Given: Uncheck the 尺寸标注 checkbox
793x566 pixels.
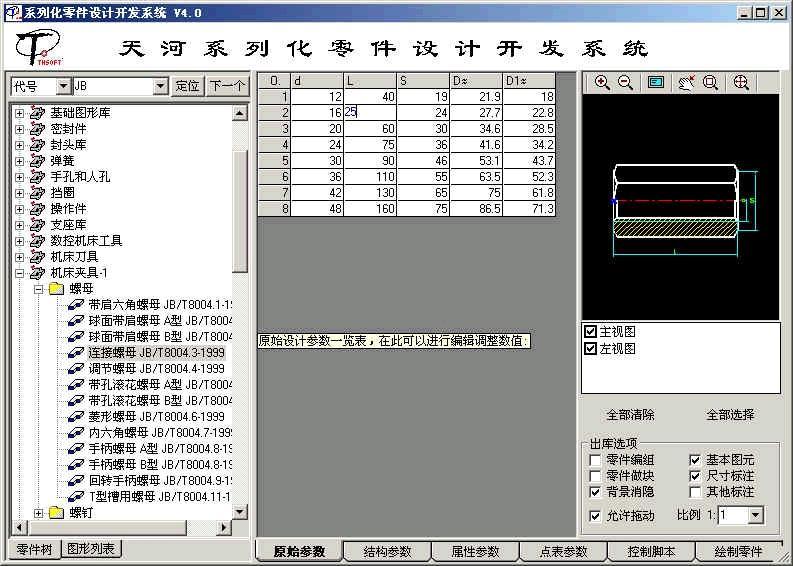Looking at the screenshot, I should coord(695,476).
